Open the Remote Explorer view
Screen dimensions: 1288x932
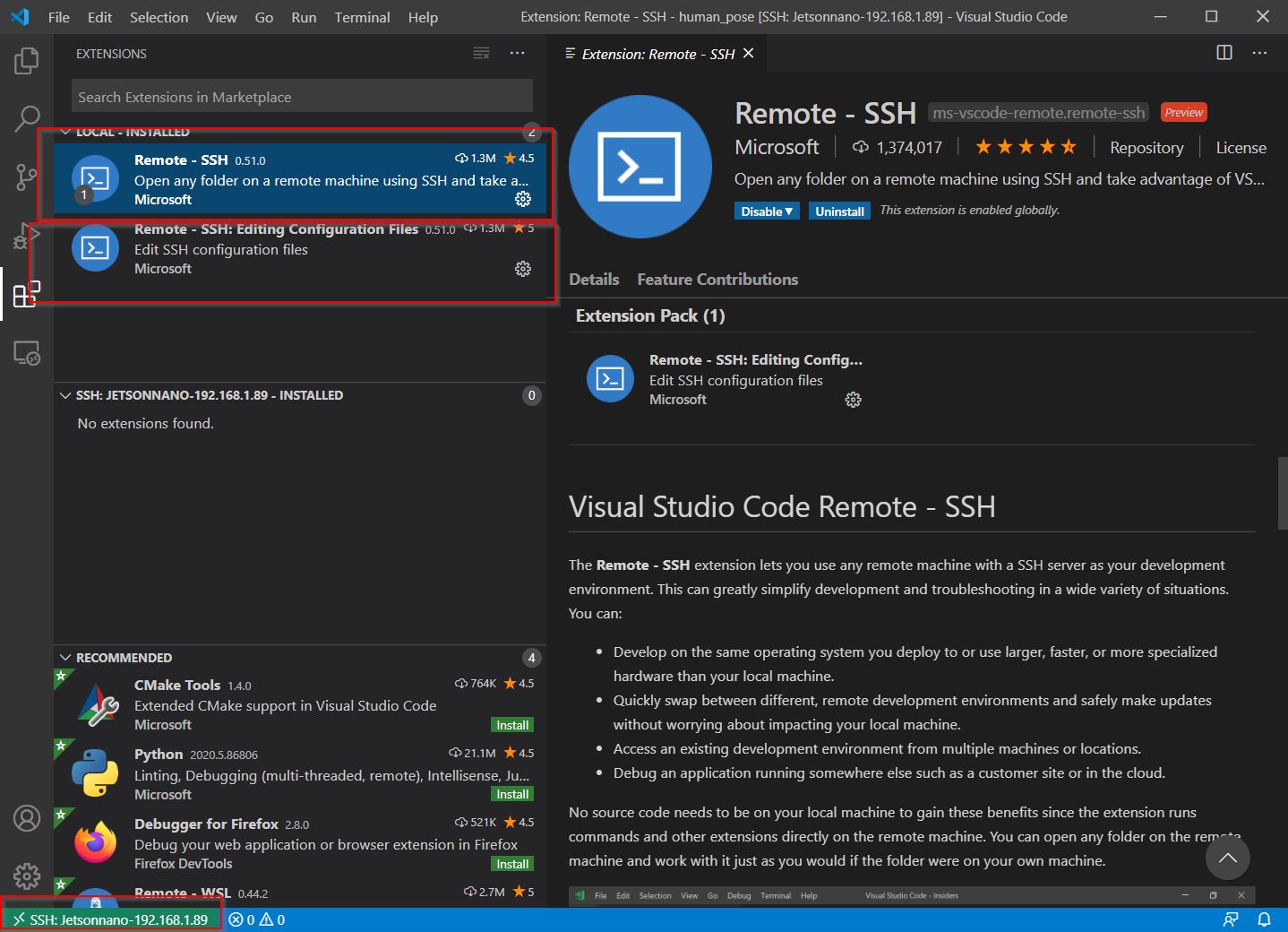[27, 353]
